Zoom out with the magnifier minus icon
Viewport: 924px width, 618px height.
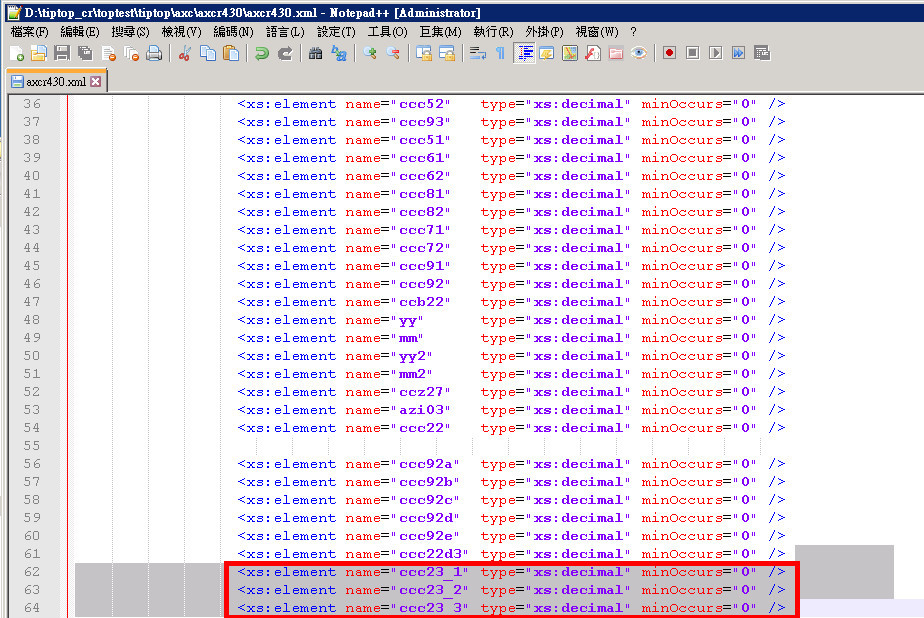click(393, 54)
